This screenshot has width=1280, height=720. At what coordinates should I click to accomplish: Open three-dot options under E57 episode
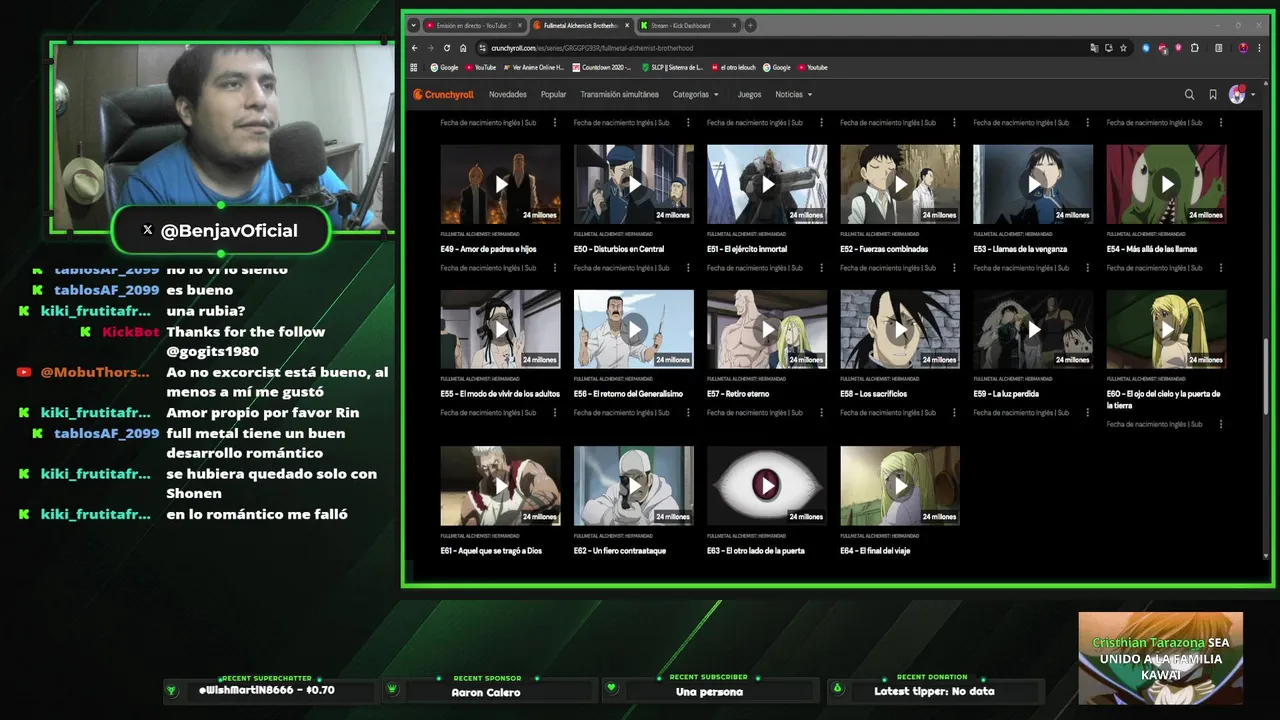point(820,413)
